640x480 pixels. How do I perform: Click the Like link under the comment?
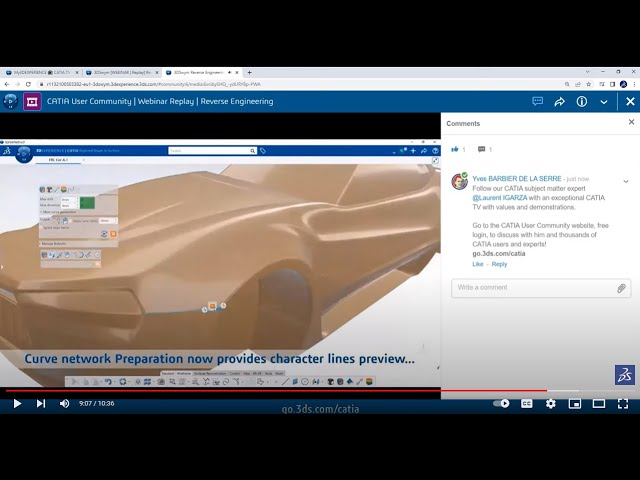[478, 264]
